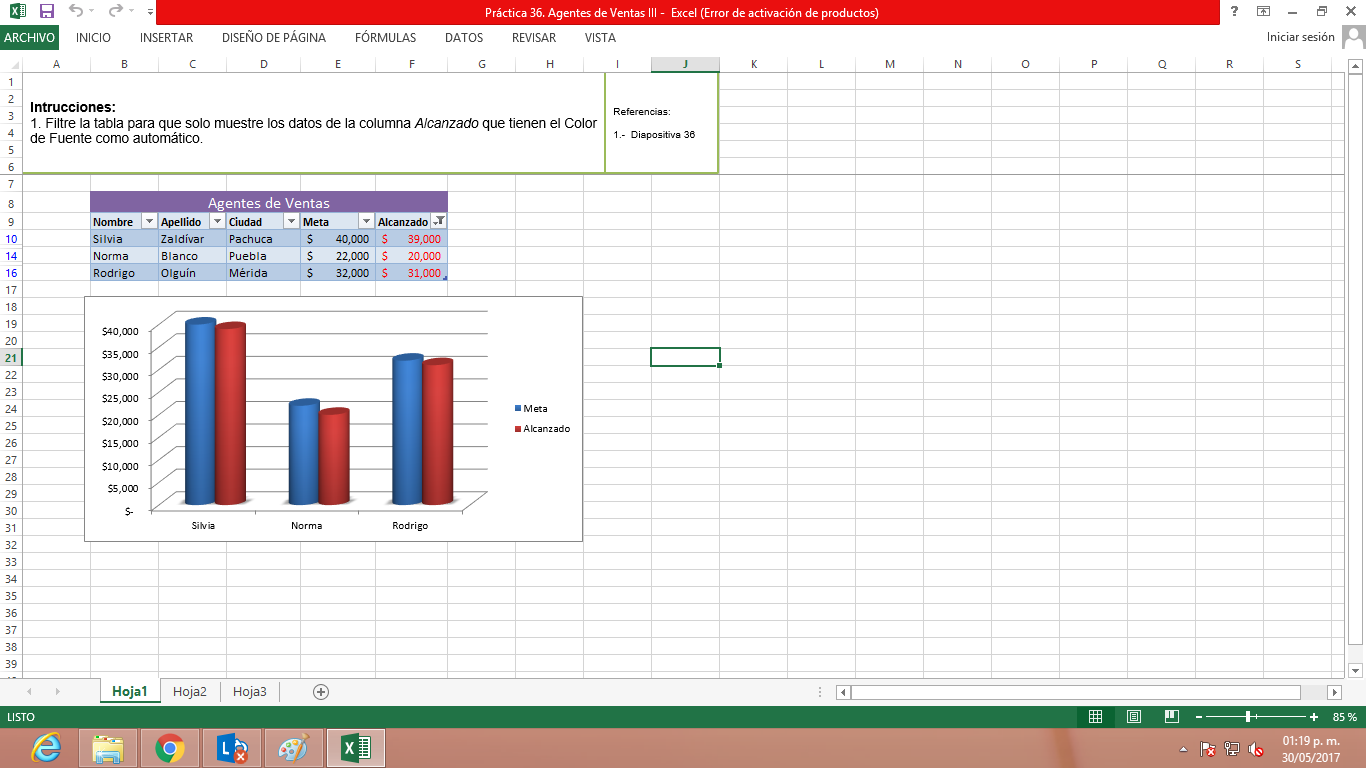The width and height of the screenshot is (1366, 768).
Task: Open the FÓRMULAS ribbon tab
Action: (x=385, y=38)
